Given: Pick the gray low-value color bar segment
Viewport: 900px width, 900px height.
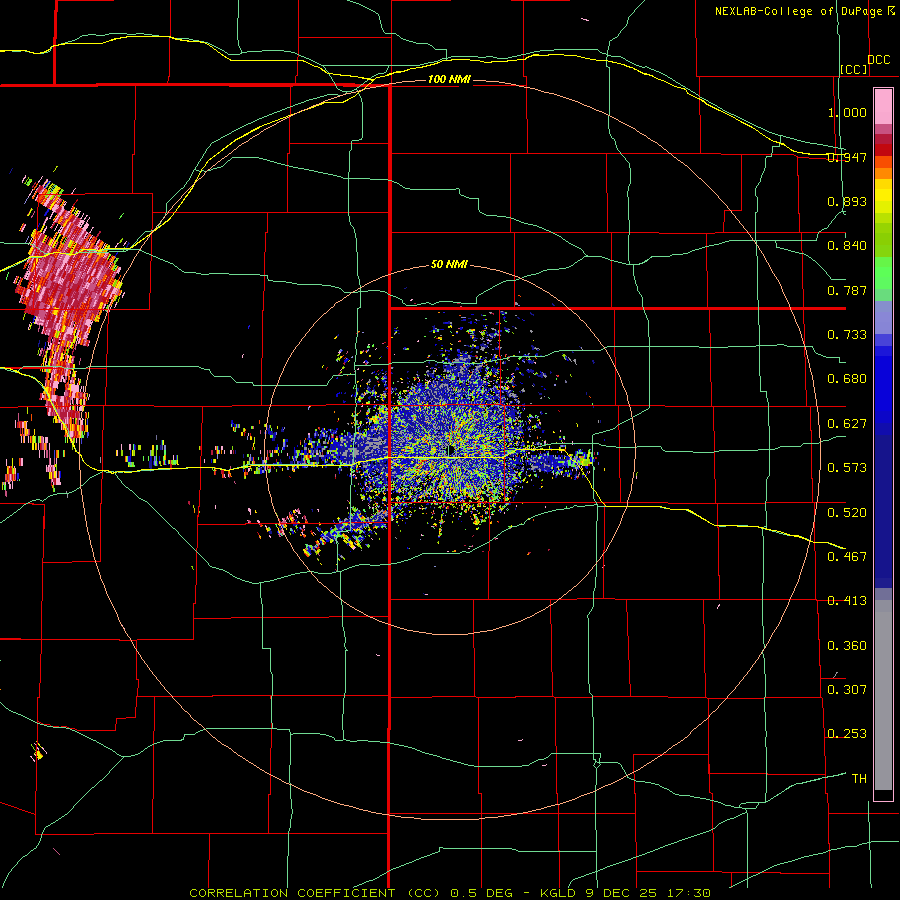Looking at the screenshot, I should point(883,695).
